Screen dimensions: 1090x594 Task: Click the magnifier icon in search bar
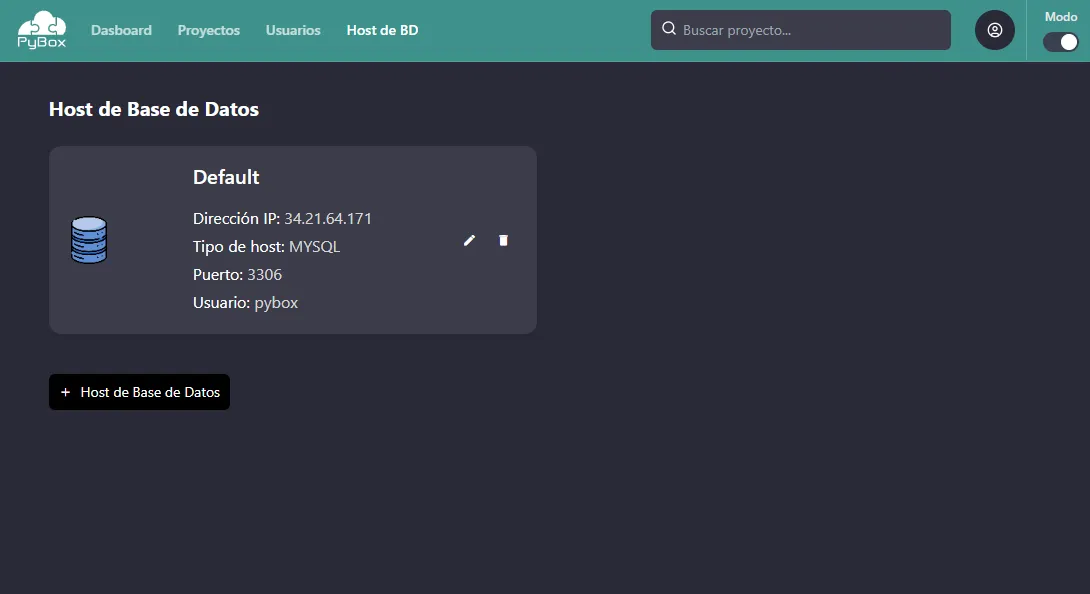coord(669,29)
